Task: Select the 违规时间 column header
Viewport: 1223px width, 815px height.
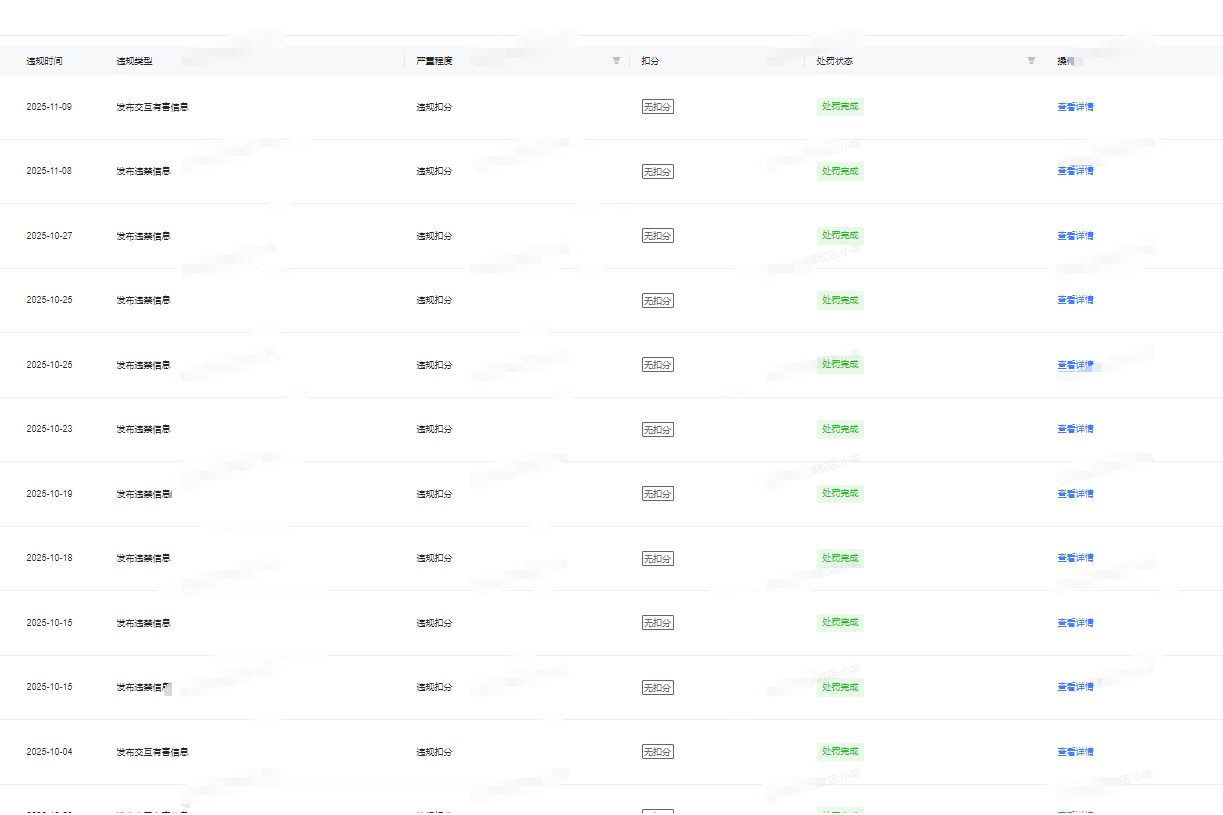Action: tap(44, 61)
